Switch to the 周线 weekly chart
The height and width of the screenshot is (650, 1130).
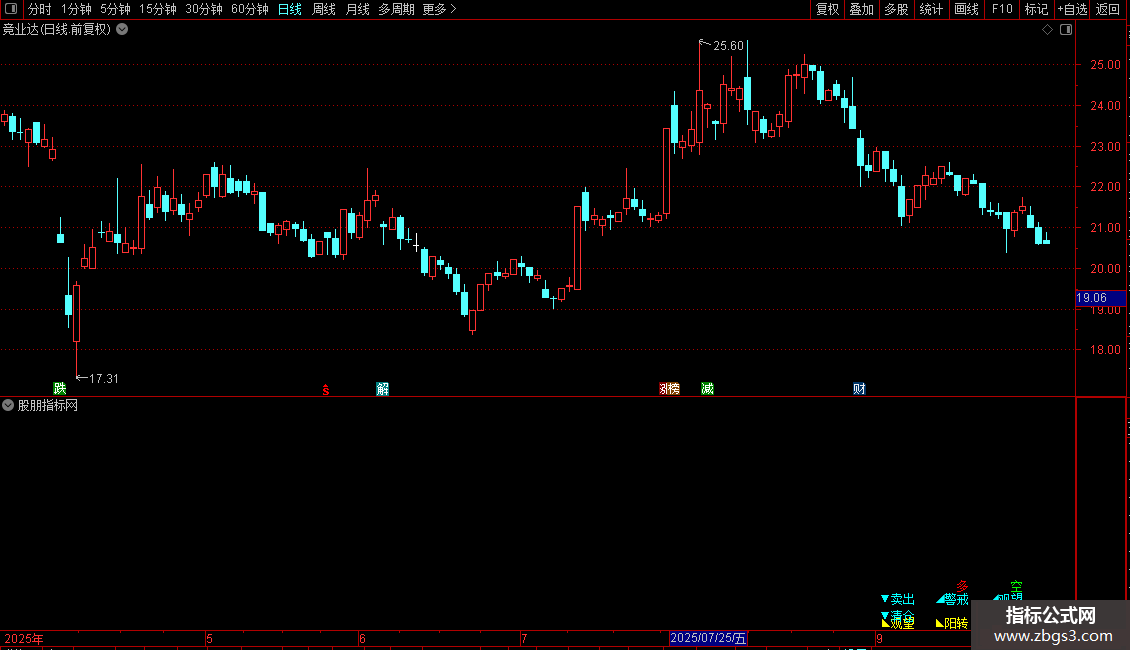click(324, 9)
